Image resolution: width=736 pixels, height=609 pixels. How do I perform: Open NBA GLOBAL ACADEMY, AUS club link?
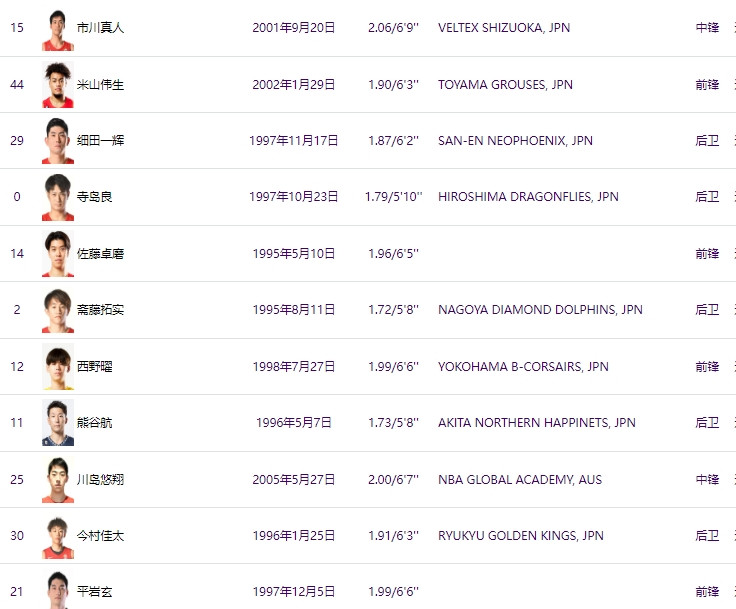520,479
